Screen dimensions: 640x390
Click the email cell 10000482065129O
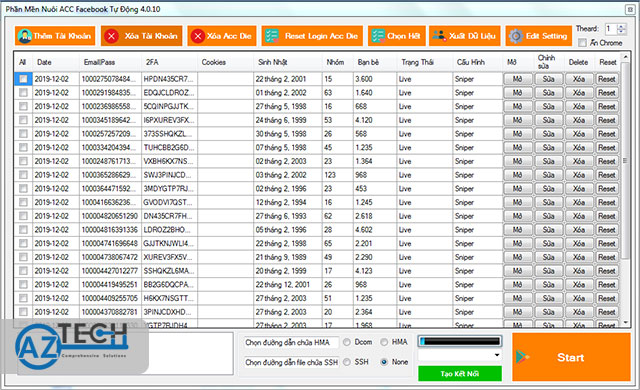coord(110,216)
